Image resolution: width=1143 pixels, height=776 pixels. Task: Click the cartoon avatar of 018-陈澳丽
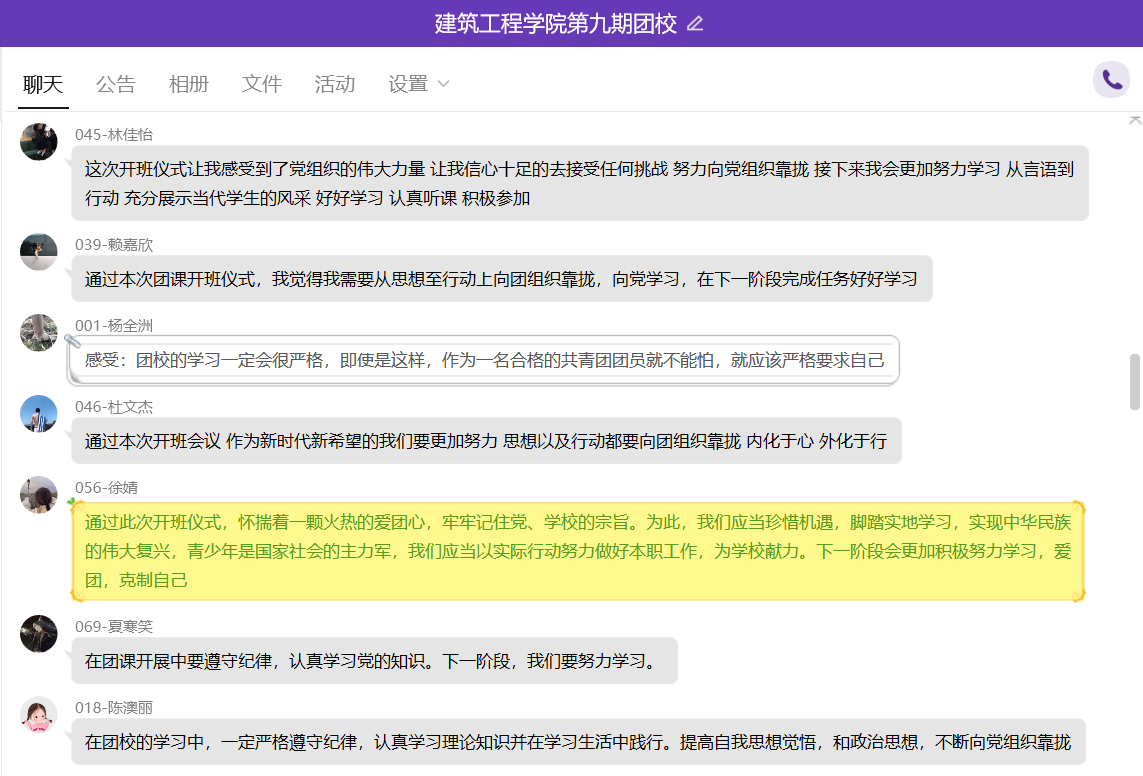click(39, 714)
